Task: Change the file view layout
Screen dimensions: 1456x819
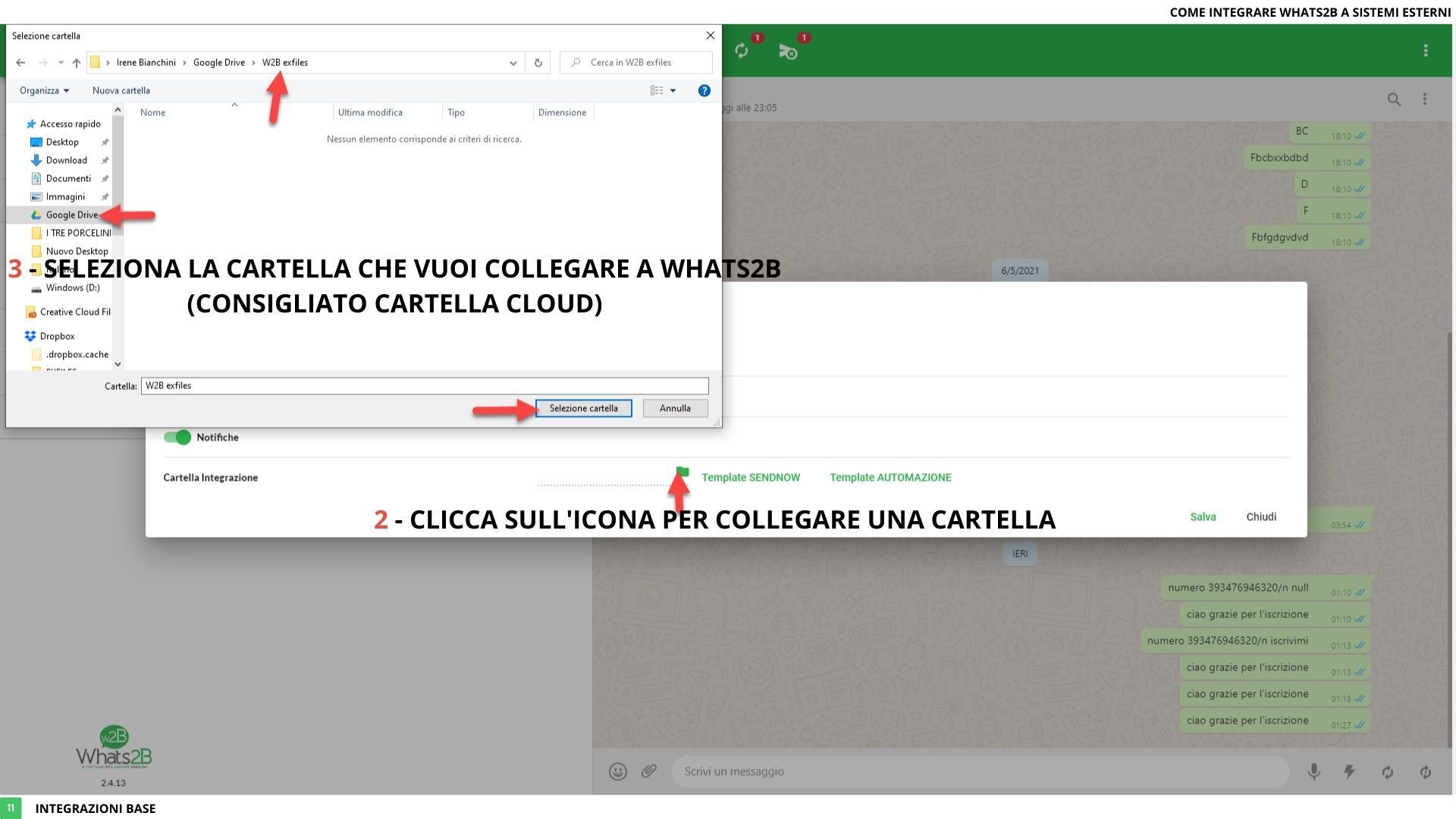Action: 657,90
